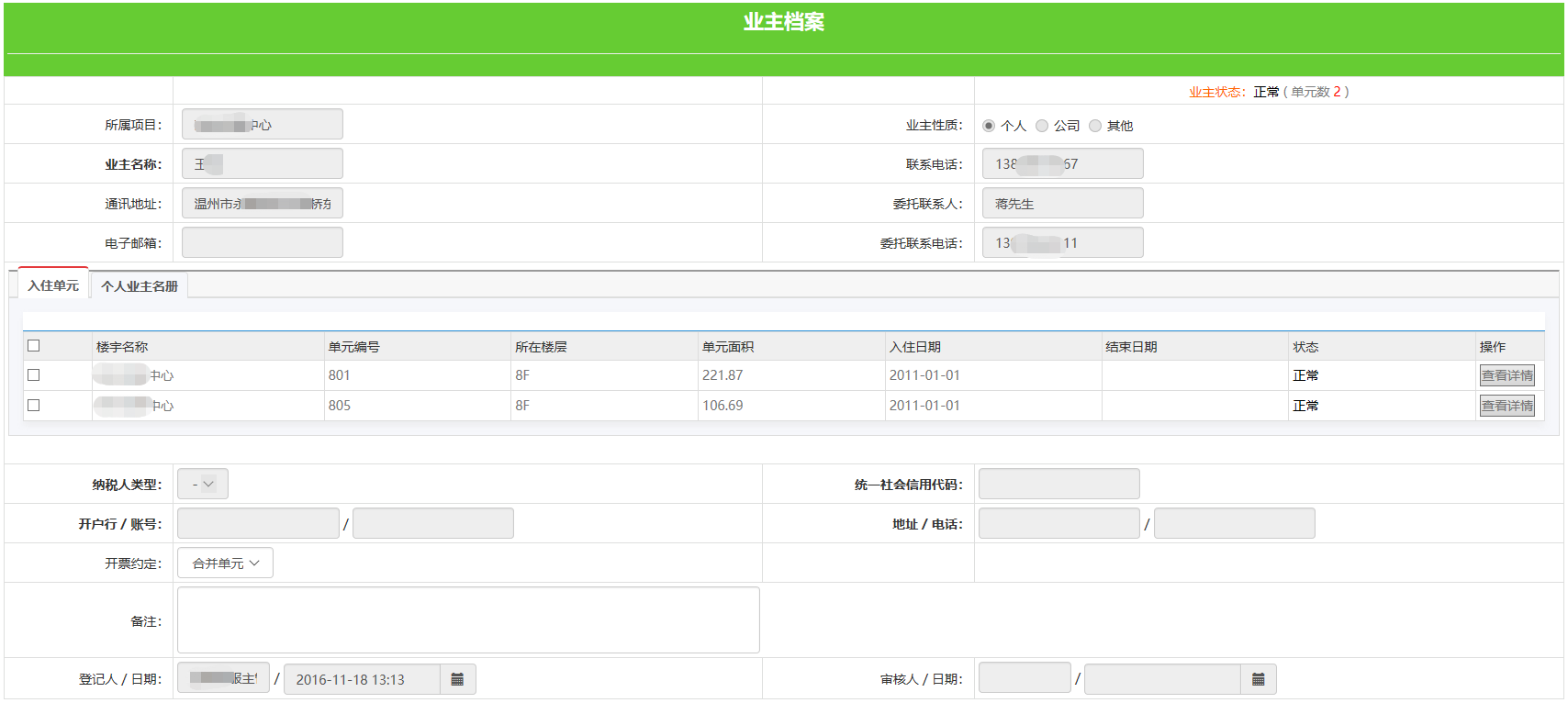Open calendar picker for registration date
Viewport: 1568px width, 703px height.
click(x=457, y=679)
